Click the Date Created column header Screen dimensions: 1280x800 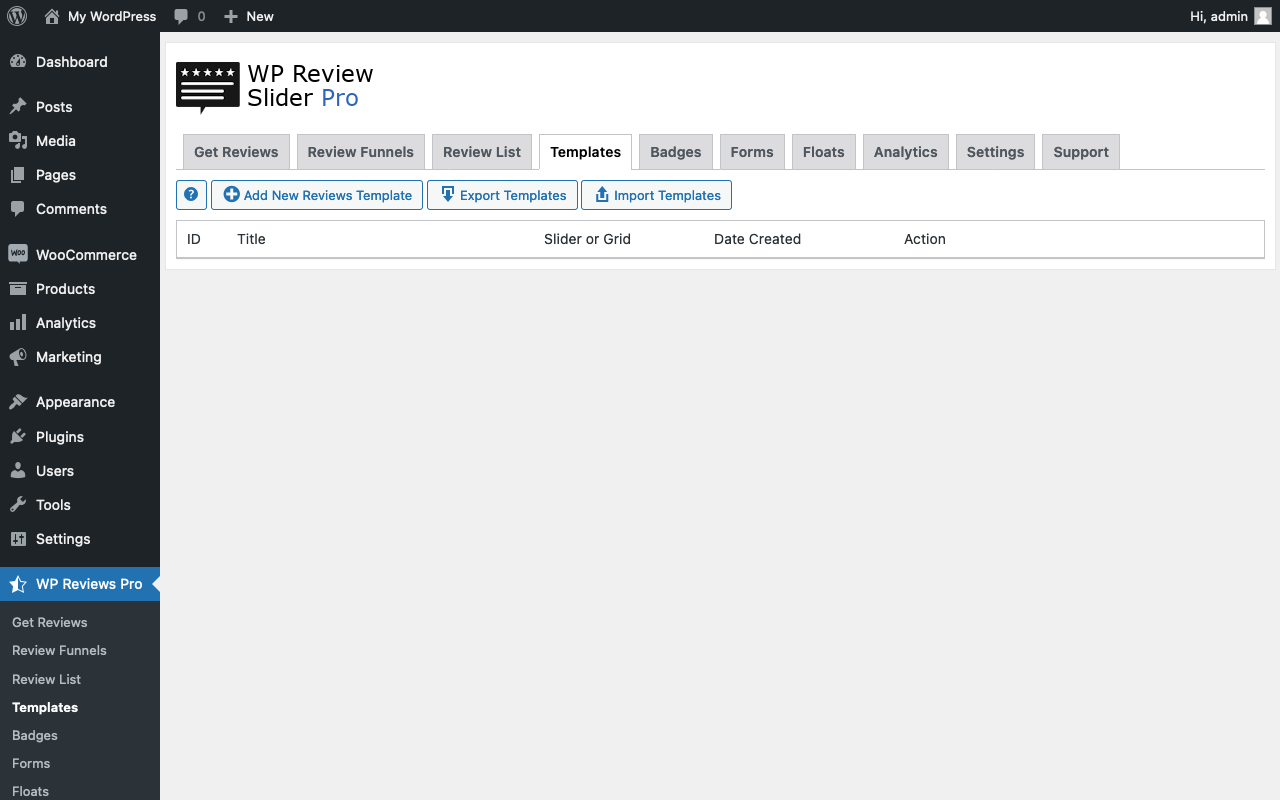pyautogui.click(x=757, y=239)
